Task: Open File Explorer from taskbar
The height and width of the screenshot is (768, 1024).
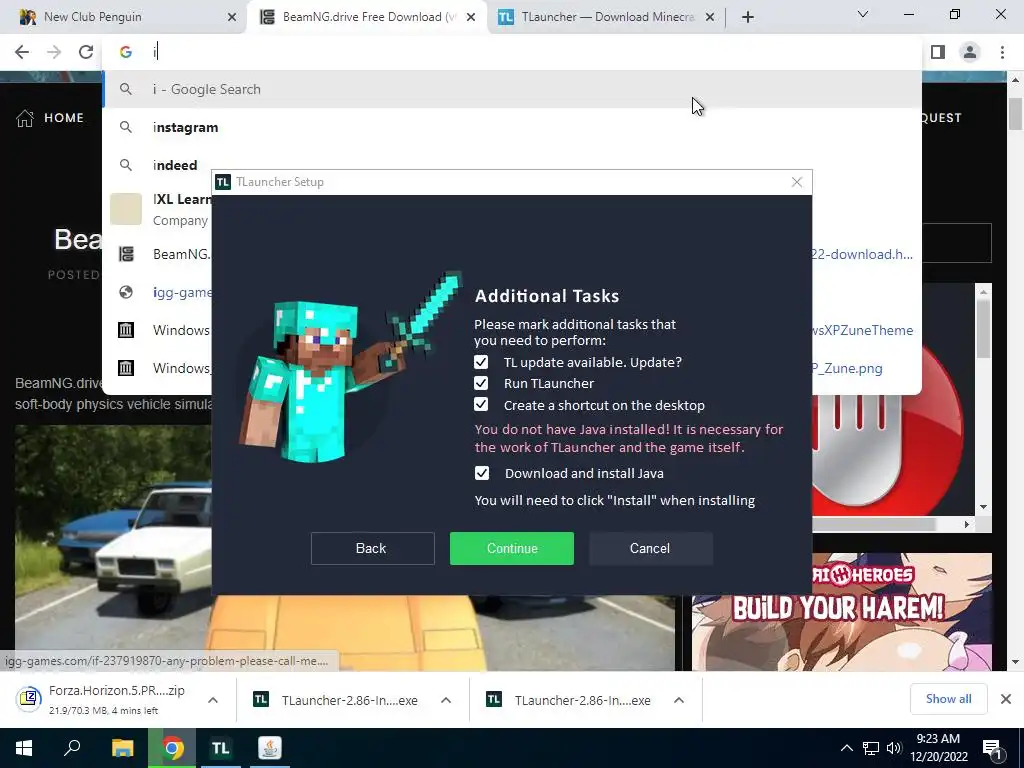Action: coord(122,748)
